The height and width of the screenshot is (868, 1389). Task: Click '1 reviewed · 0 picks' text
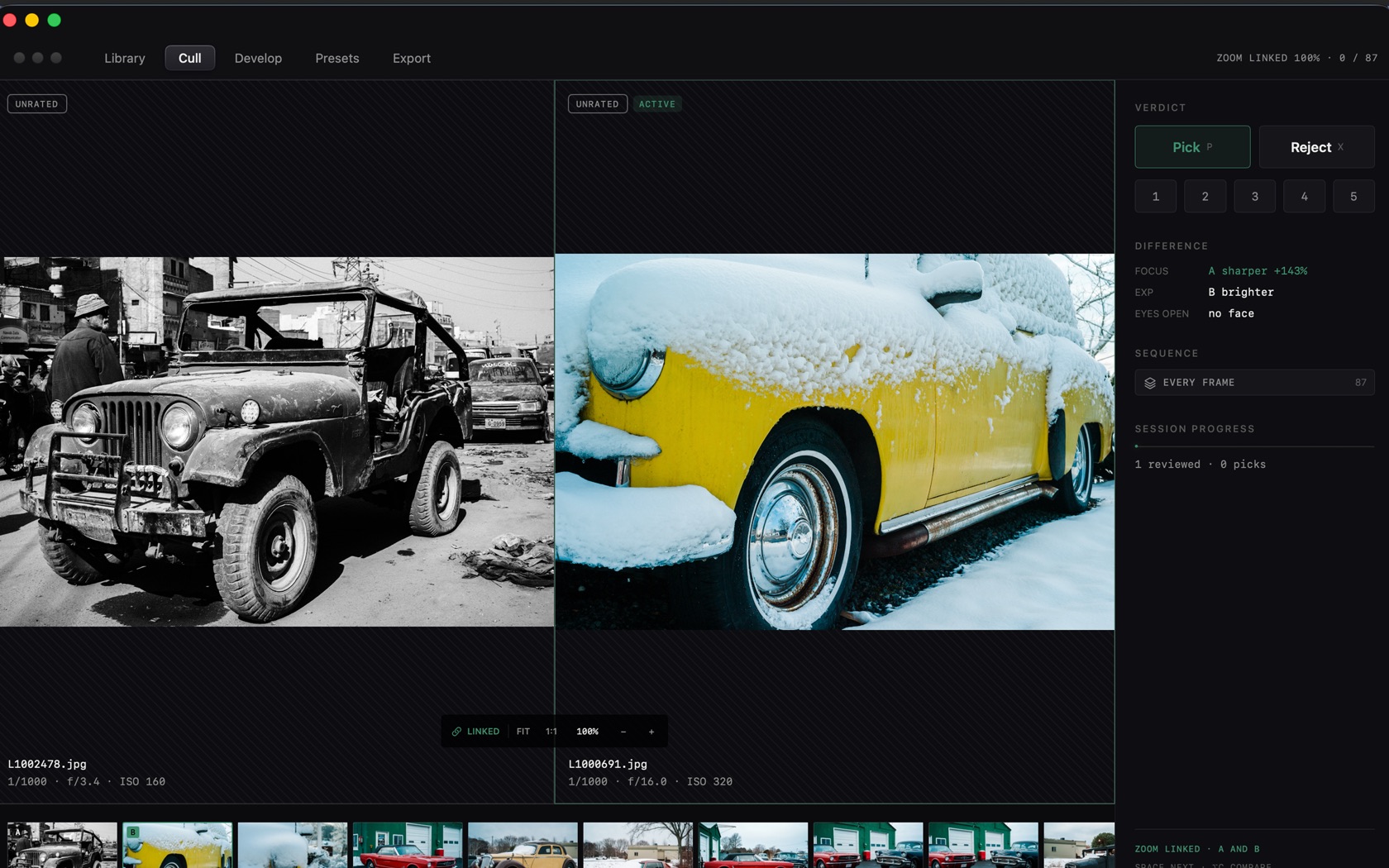tap(1200, 465)
